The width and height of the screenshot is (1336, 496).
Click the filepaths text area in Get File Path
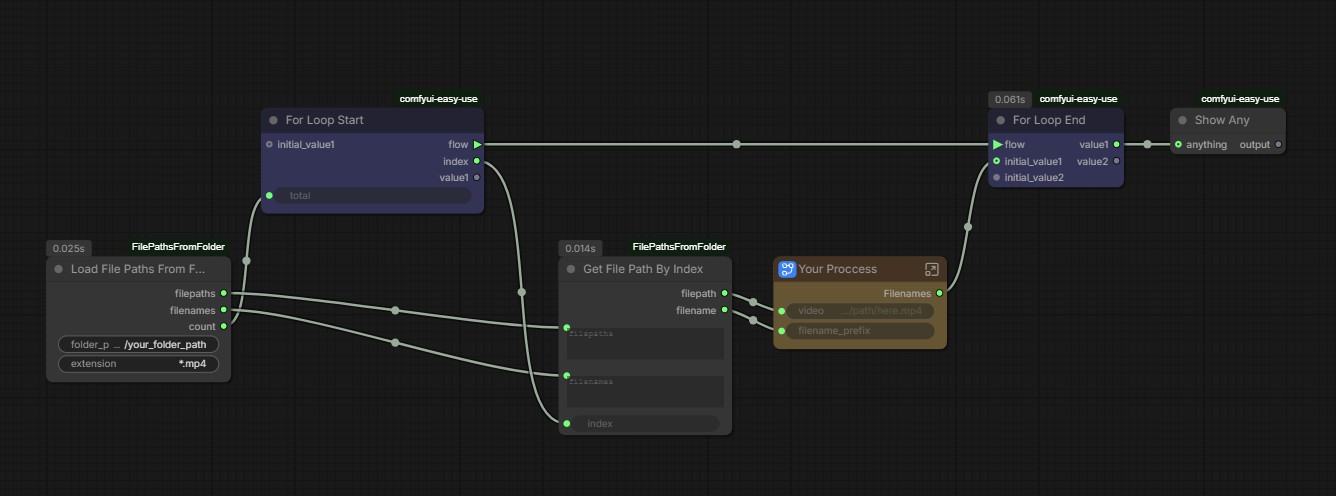coord(645,343)
